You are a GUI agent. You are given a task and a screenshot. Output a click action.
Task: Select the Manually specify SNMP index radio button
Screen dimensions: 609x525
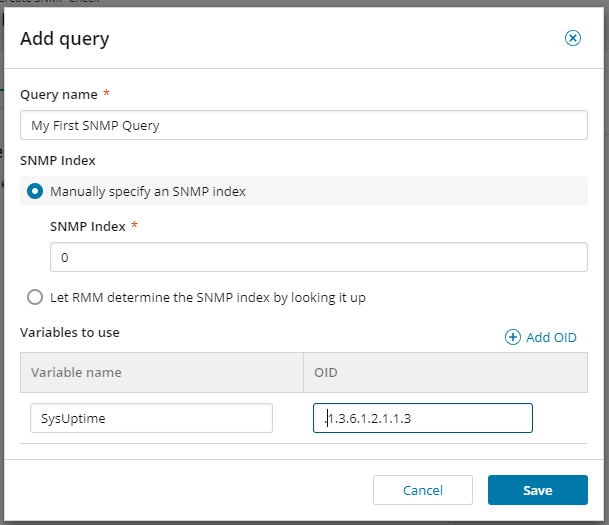click(x=35, y=191)
